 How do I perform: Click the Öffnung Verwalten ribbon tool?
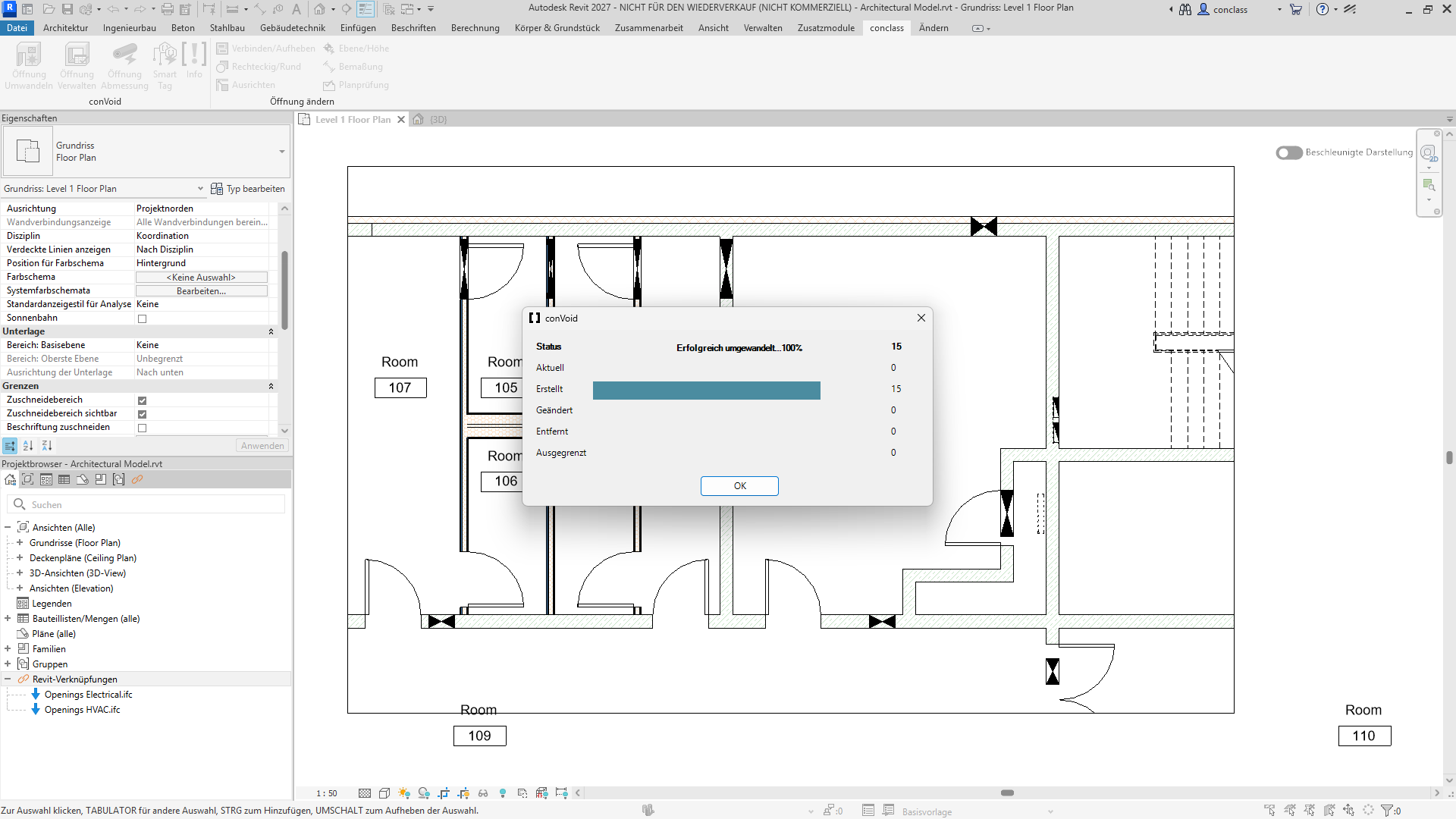(x=77, y=66)
